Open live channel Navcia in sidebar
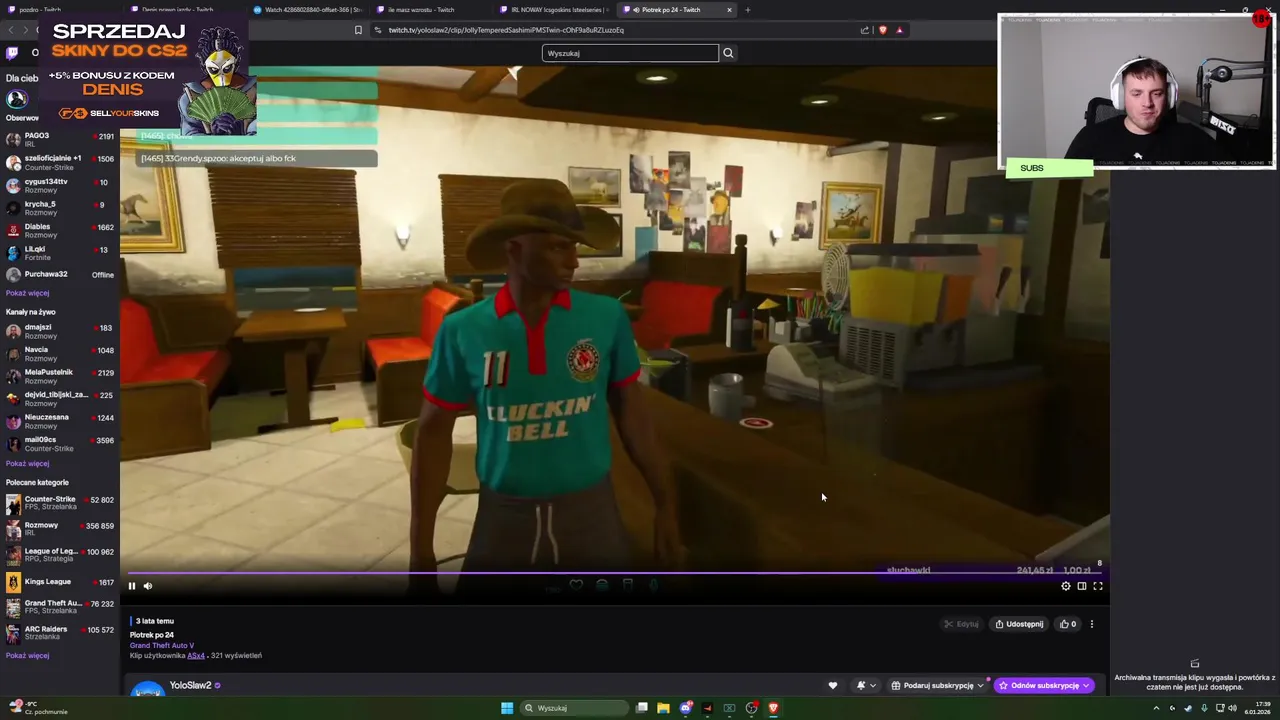 [60, 354]
